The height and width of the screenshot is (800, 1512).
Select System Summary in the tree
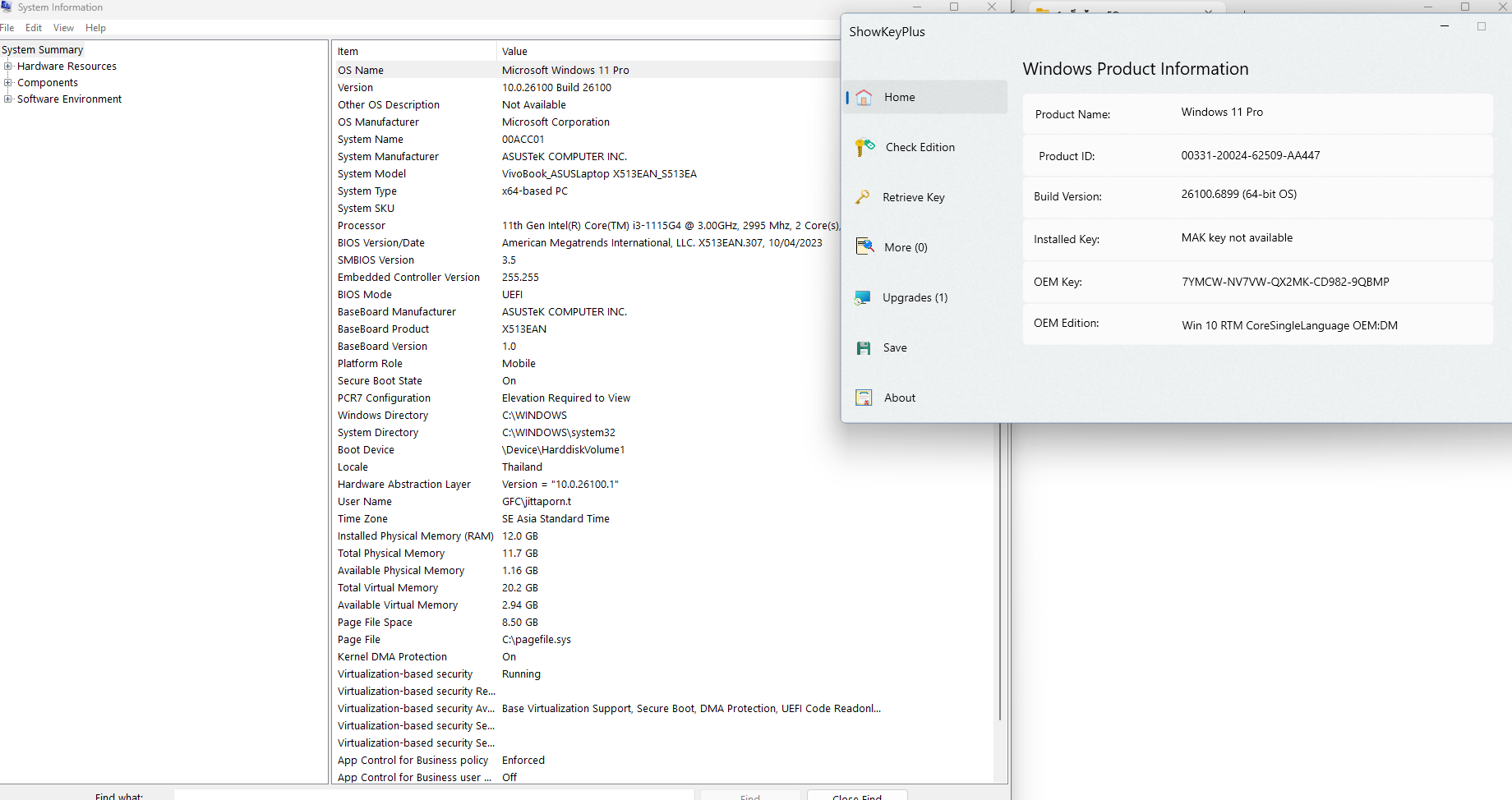click(x=43, y=50)
